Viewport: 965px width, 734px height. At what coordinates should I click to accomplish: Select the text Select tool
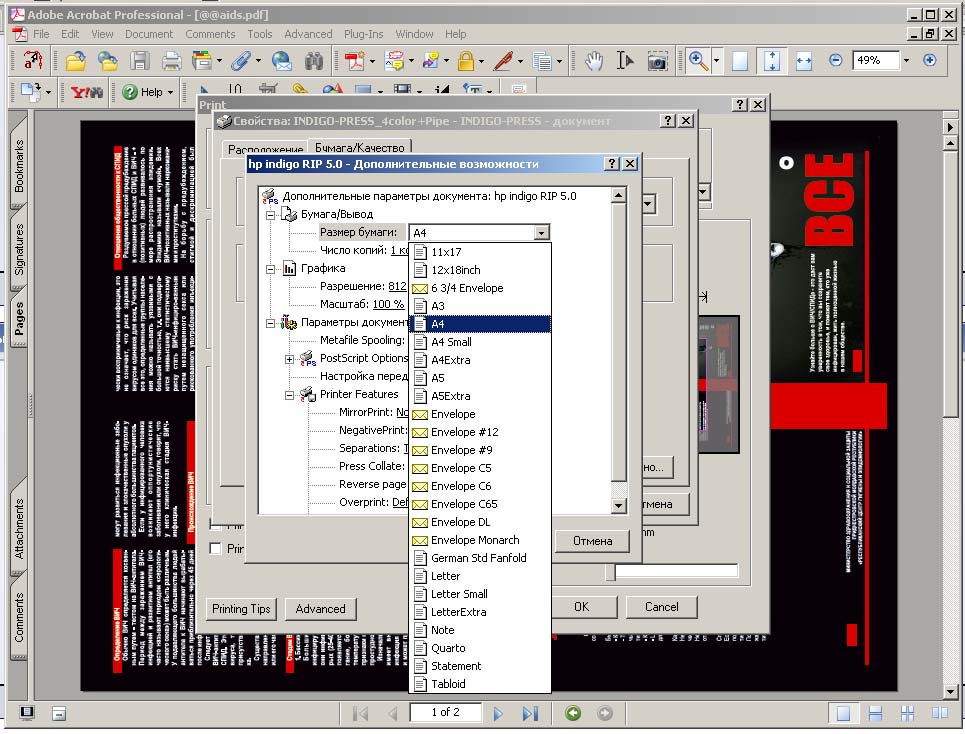[625, 60]
